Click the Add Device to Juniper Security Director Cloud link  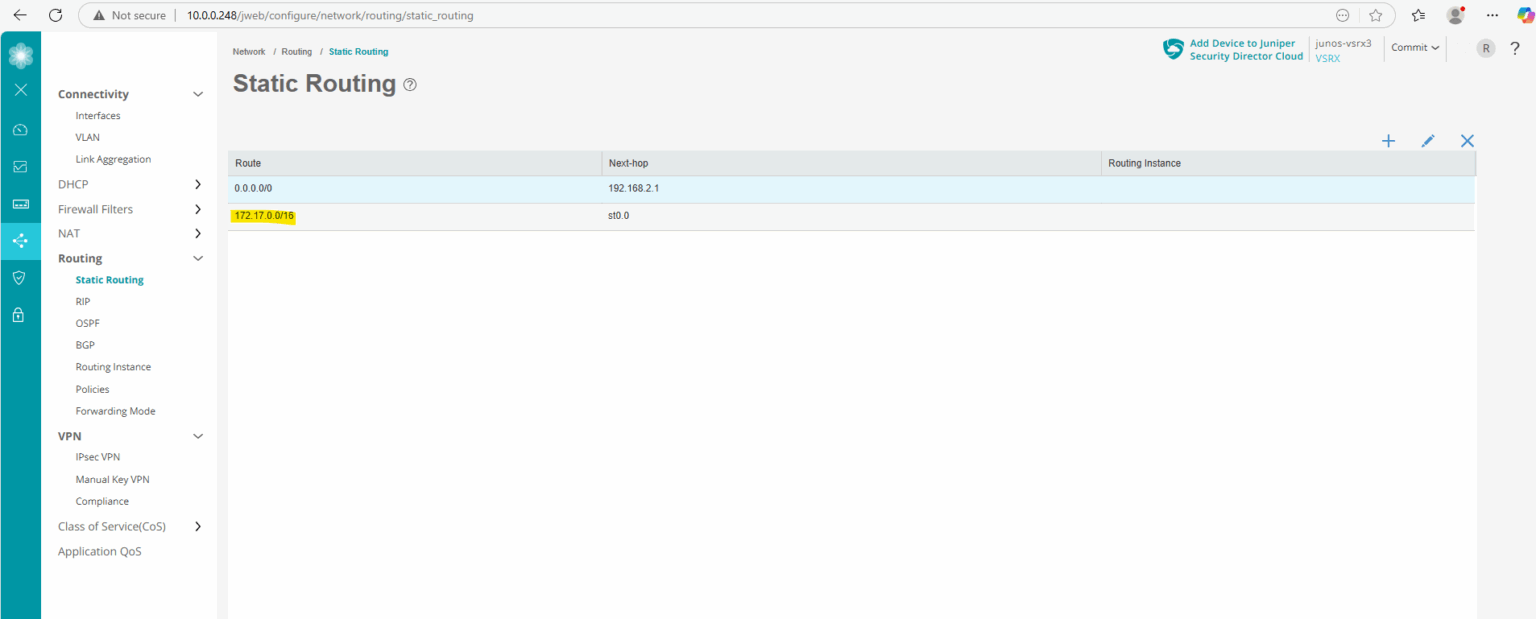click(x=1243, y=49)
